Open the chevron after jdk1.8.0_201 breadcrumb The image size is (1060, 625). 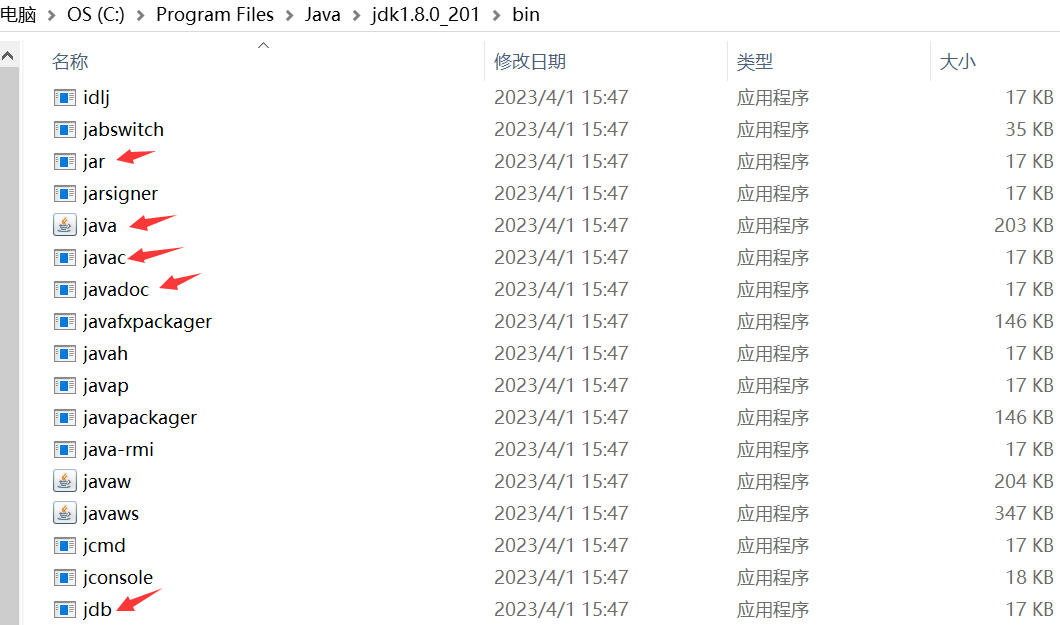coord(496,16)
